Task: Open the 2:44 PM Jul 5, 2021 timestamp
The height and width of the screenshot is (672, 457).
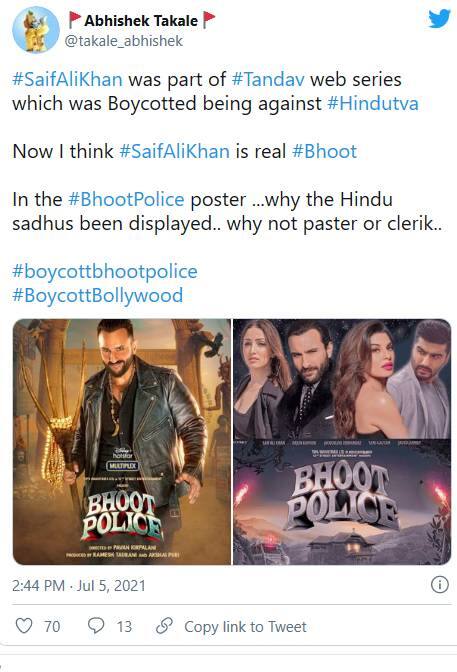Action: [x=79, y=585]
